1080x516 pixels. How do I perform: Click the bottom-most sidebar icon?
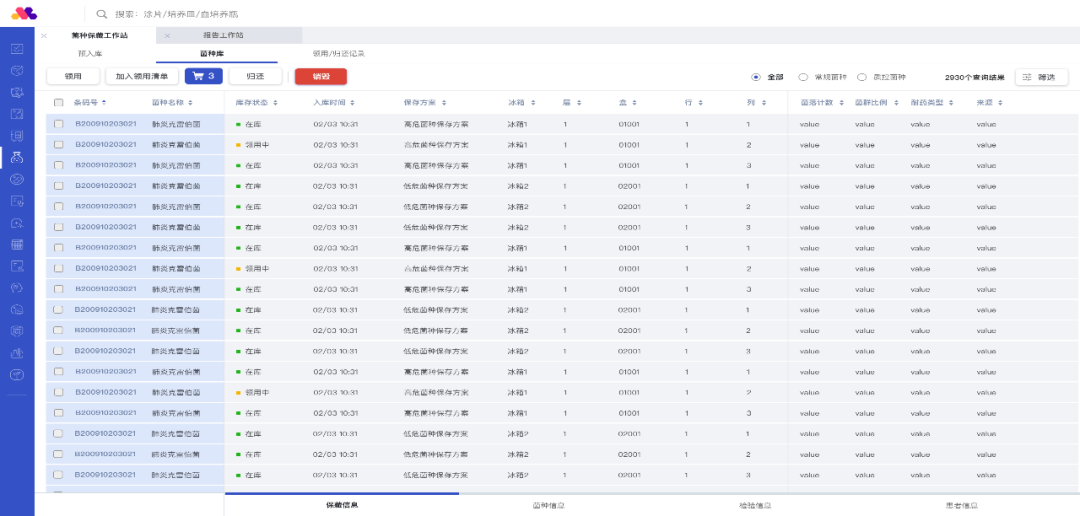click(17, 374)
